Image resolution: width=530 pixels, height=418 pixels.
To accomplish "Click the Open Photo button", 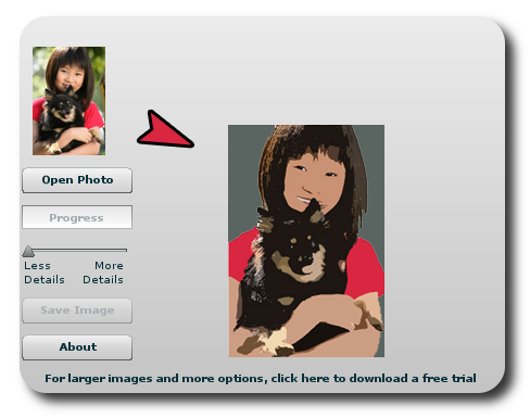I will pos(77,180).
